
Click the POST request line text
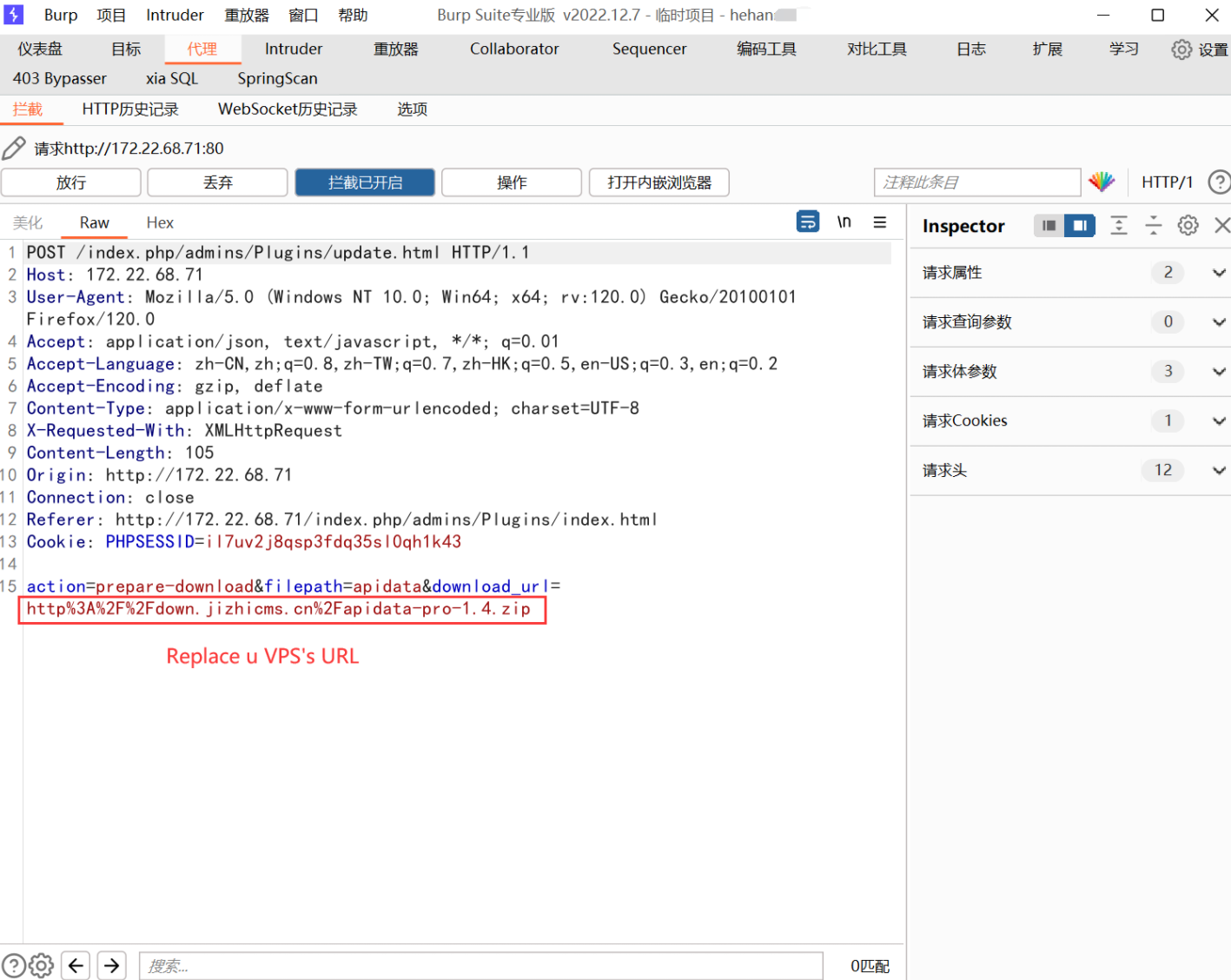pyautogui.click(x=278, y=253)
